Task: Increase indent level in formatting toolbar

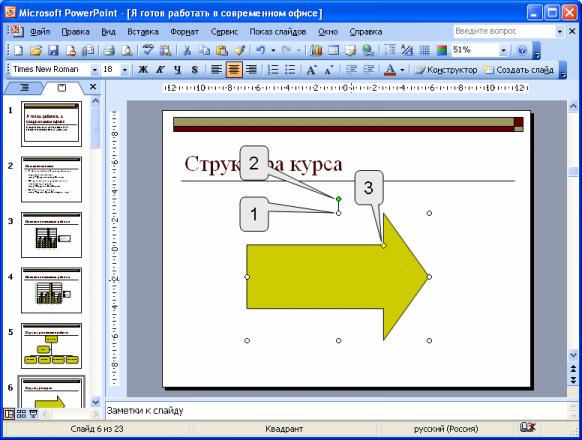Action: 368,70
